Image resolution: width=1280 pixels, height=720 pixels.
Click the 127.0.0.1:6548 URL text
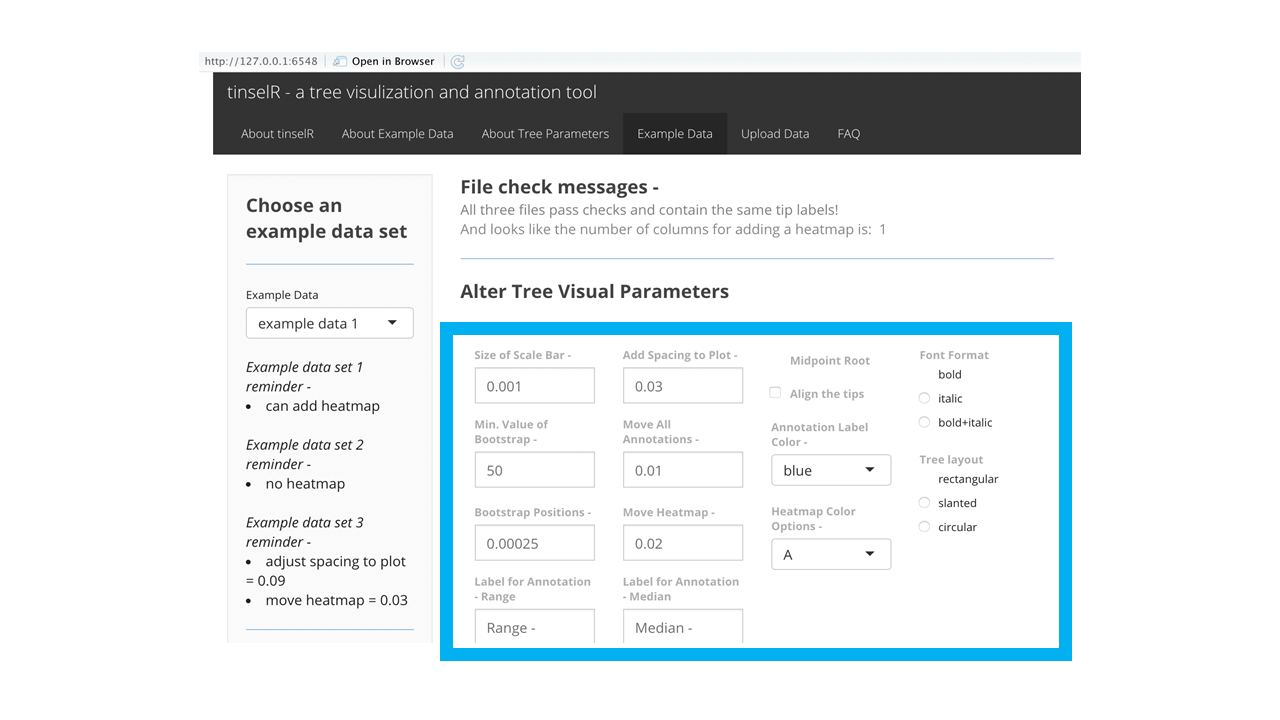tap(261, 61)
